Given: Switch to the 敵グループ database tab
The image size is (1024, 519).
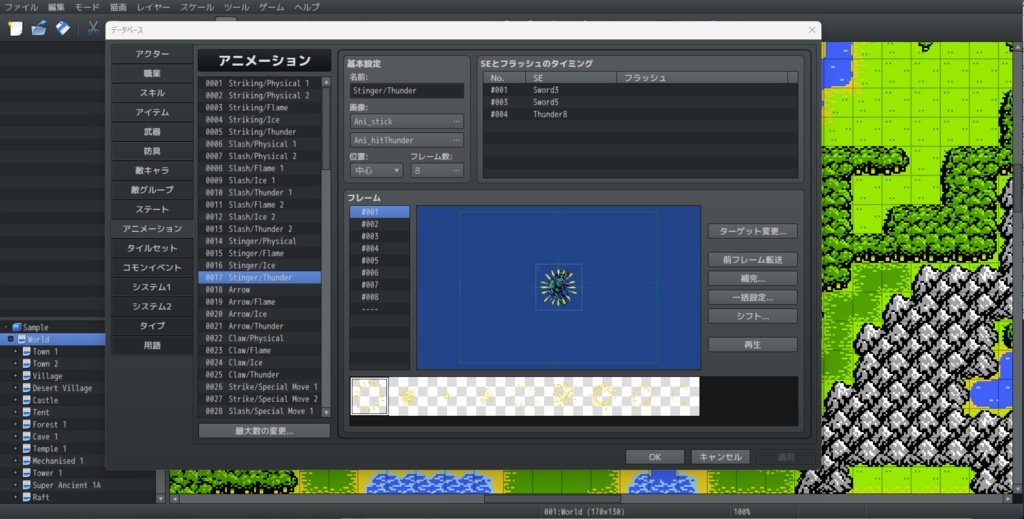Looking at the screenshot, I should 152,190.
